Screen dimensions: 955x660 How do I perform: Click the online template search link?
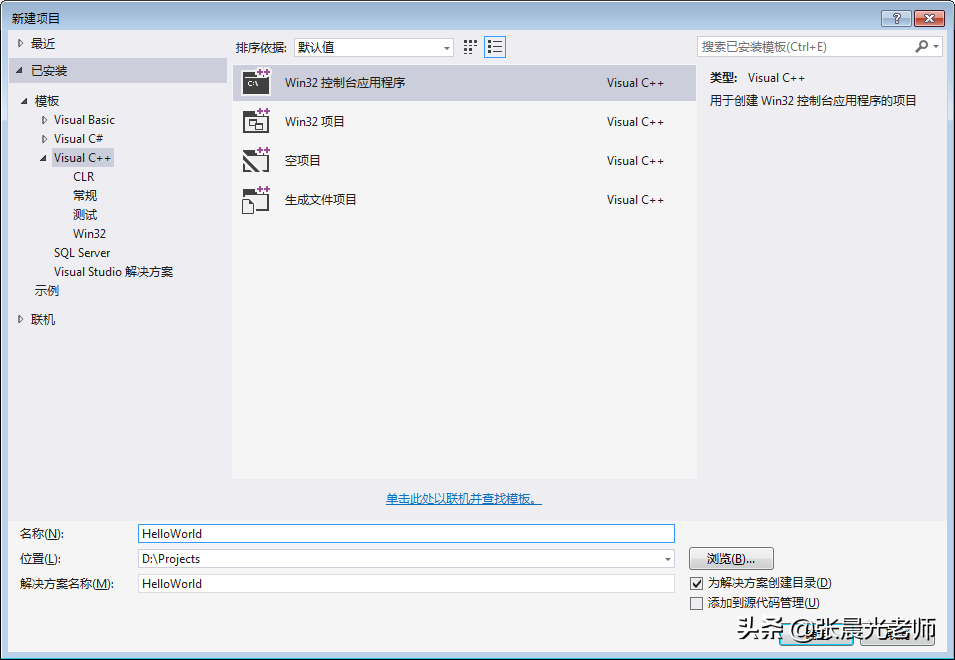pyautogui.click(x=463, y=499)
